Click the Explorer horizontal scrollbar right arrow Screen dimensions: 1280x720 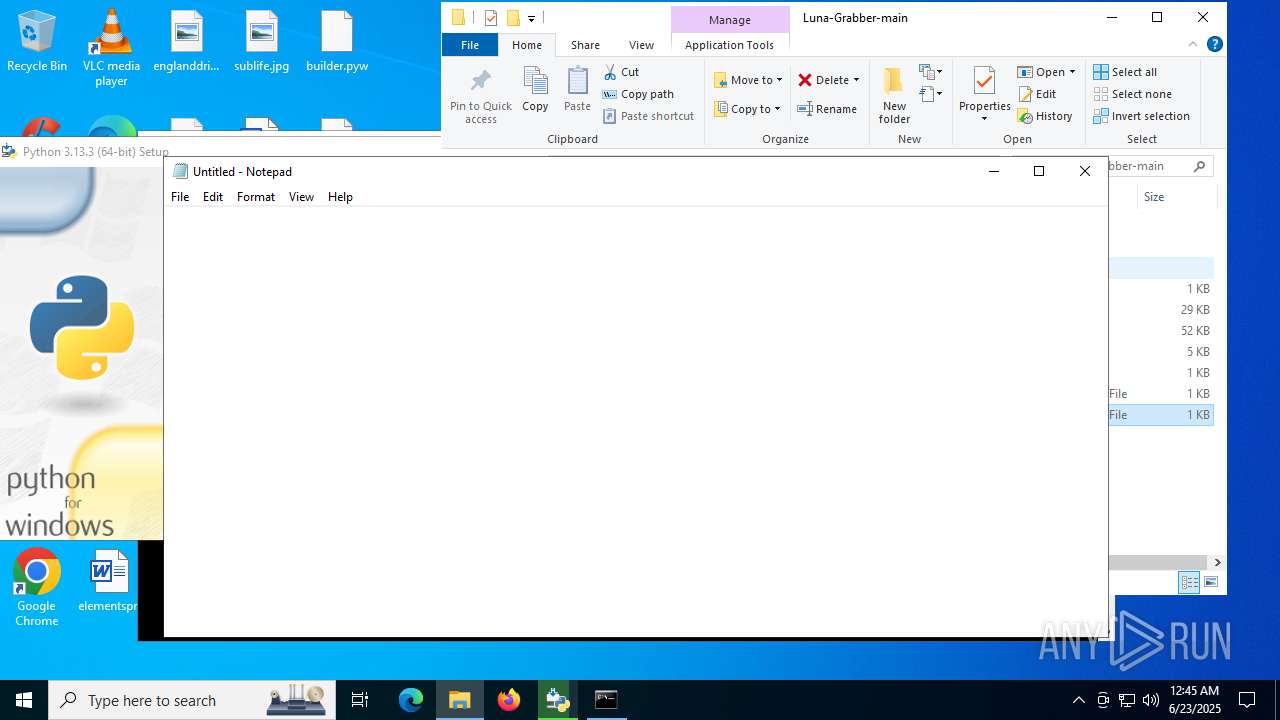(1217, 562)
